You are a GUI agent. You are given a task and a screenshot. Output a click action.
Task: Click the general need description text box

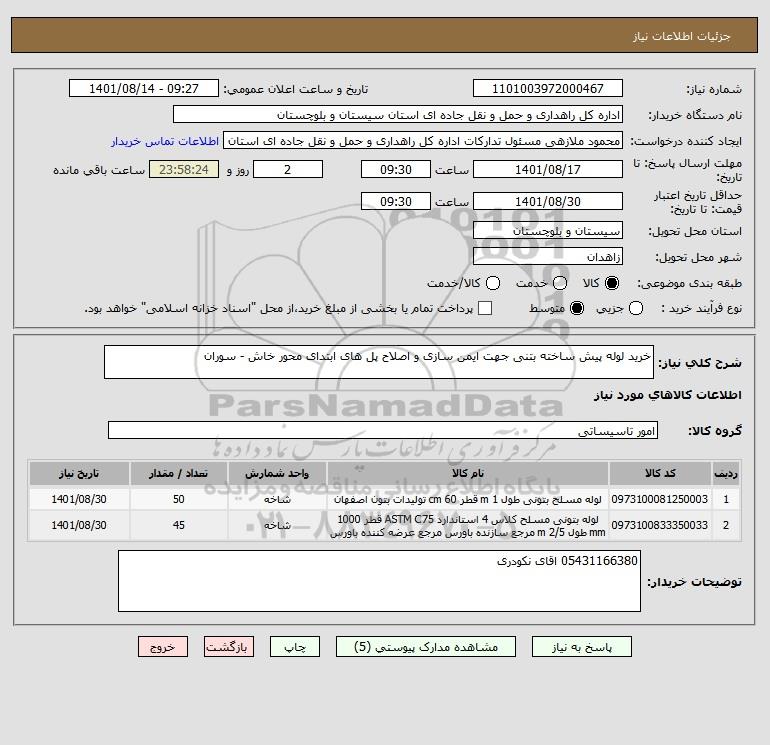(x=379, y=362)
